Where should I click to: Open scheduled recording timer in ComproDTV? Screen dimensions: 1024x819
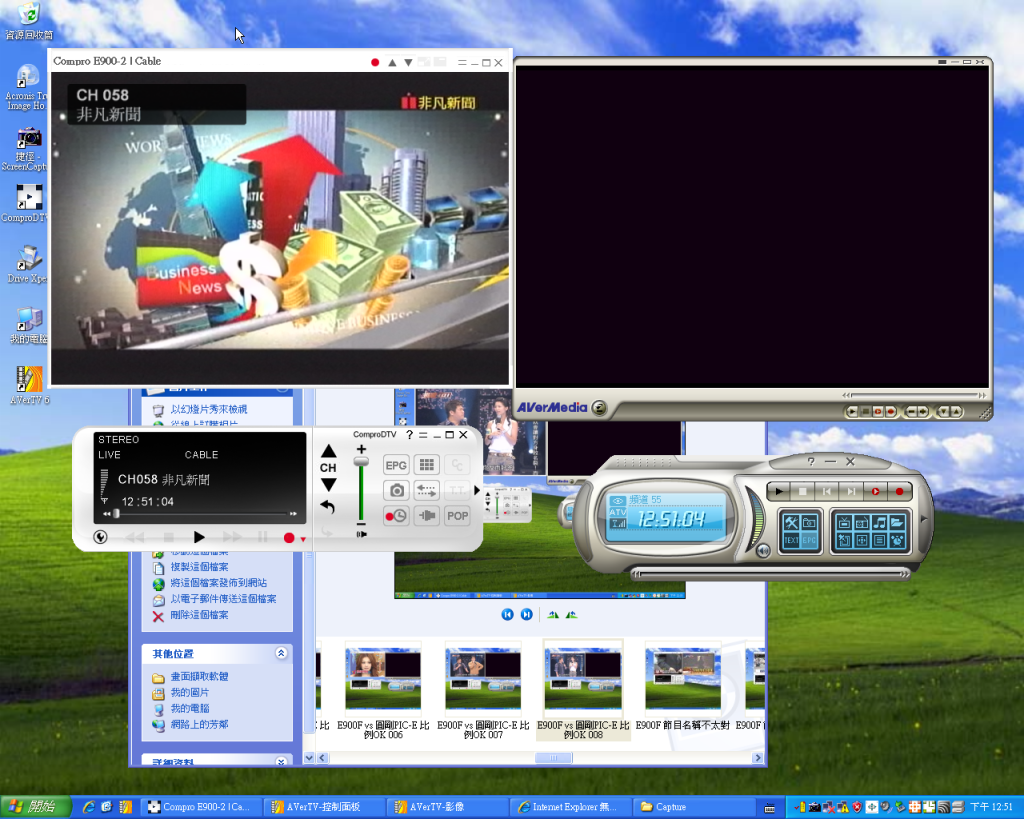click(396, 516)
